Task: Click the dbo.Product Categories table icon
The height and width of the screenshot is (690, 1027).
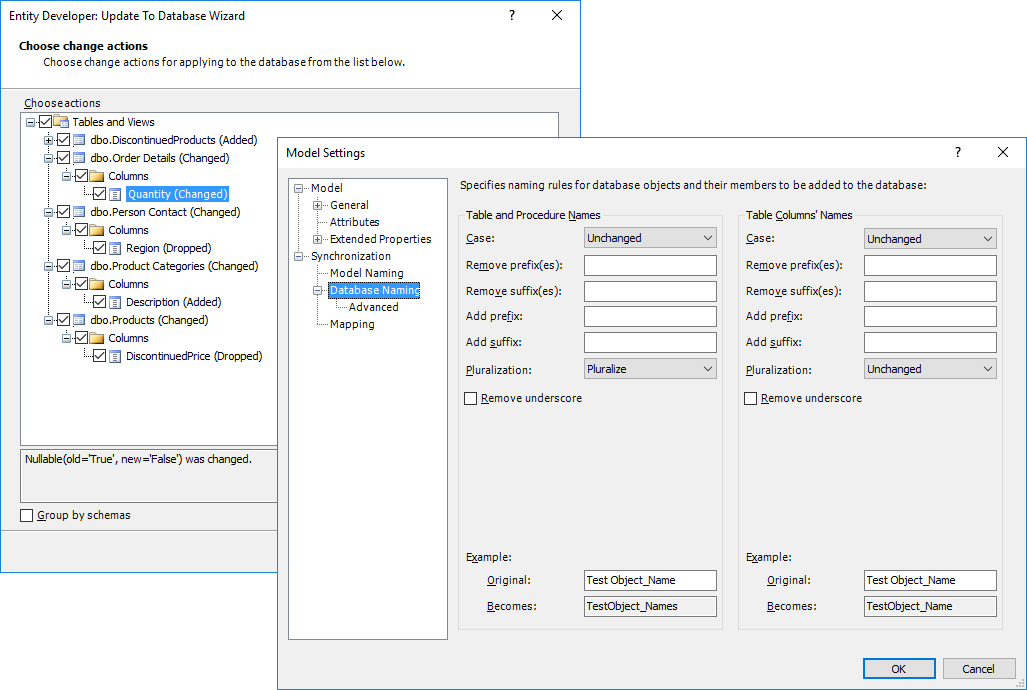Action: tap(79, 266)
